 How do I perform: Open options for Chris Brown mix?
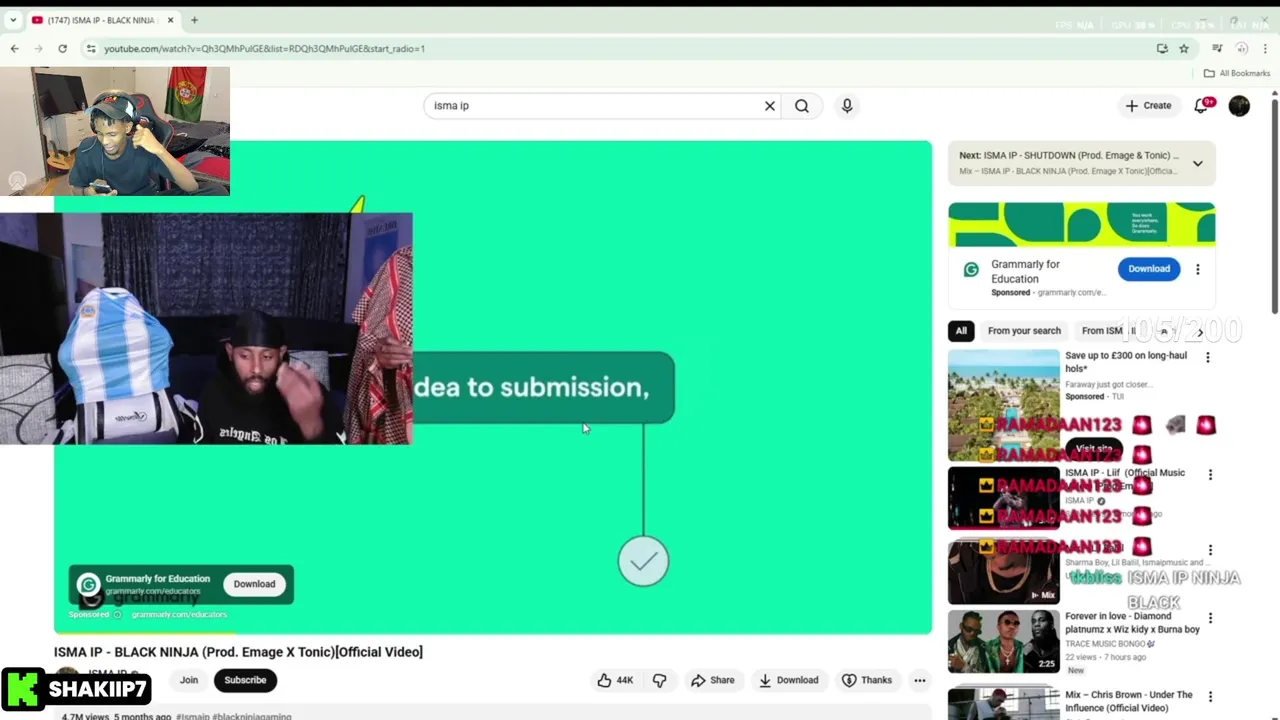click(x=1210, y=696)
